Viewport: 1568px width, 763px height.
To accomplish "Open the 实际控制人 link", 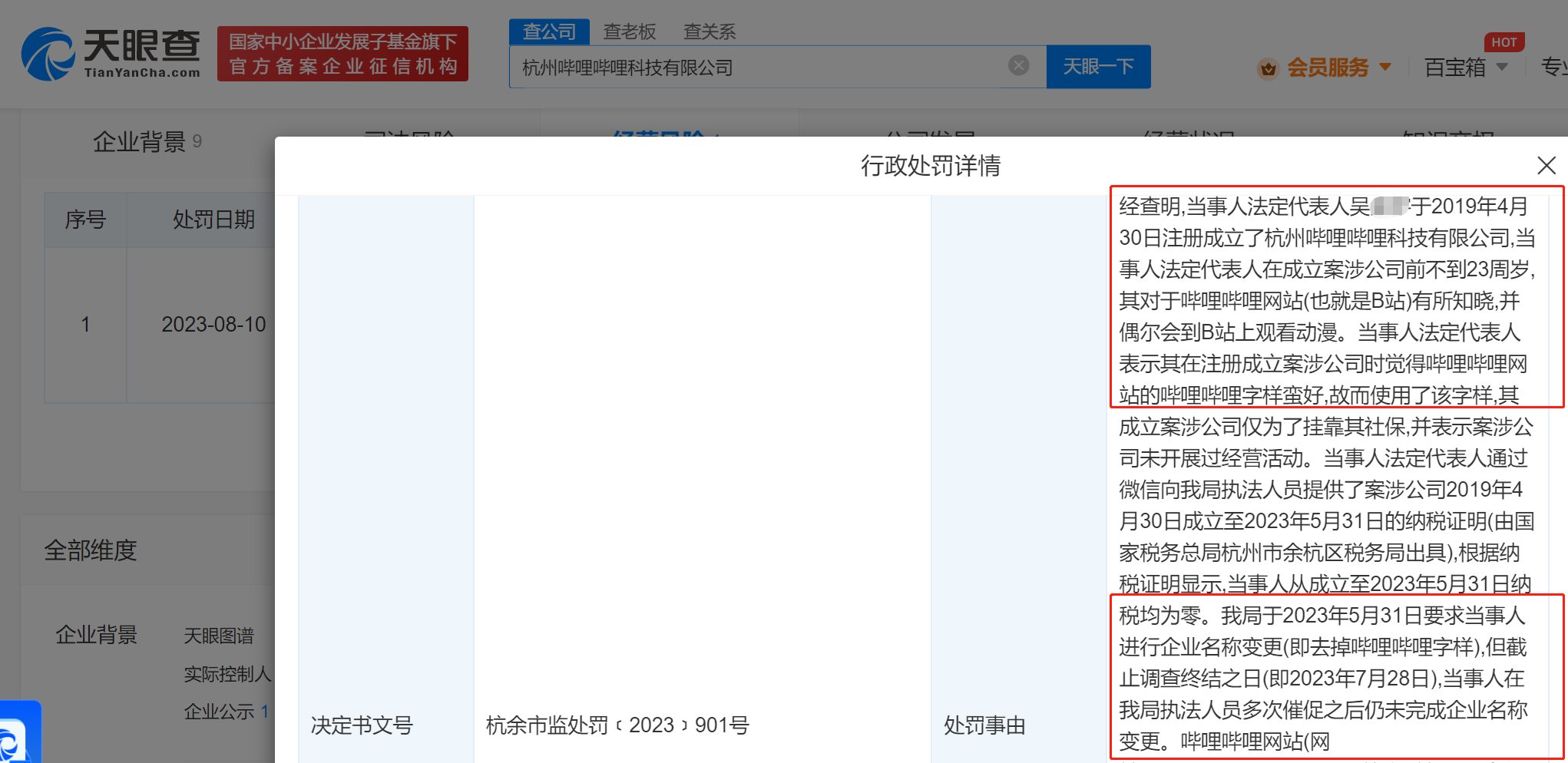I will pos(227,674).
